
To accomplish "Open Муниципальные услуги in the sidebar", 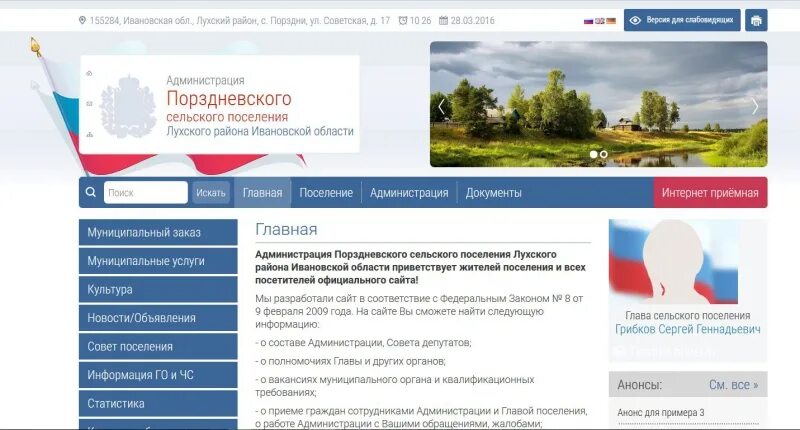I will pos(158,261).
